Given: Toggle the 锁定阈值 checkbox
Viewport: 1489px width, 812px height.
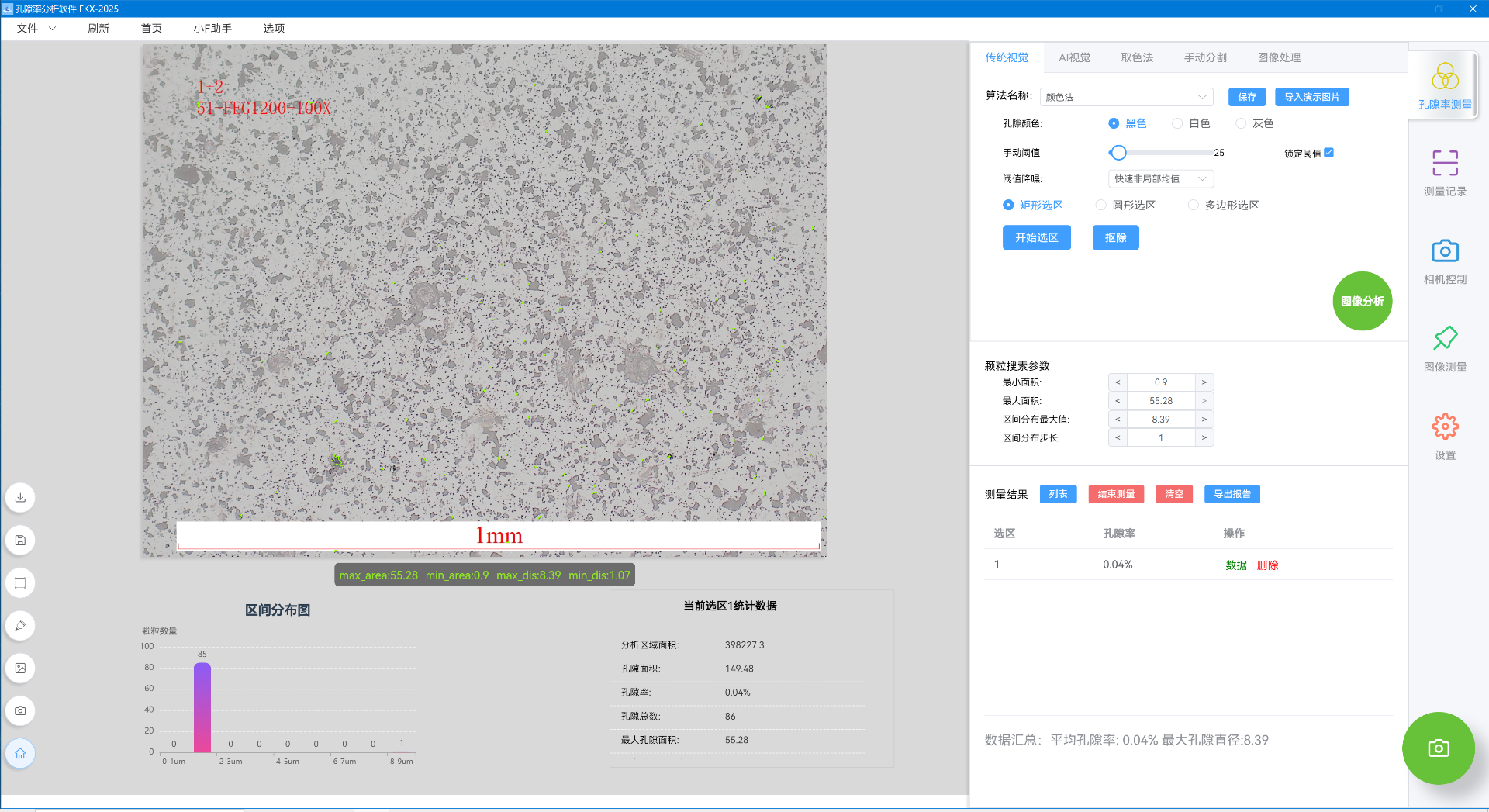Looking at the screenshot, I should pos(1328,153).
